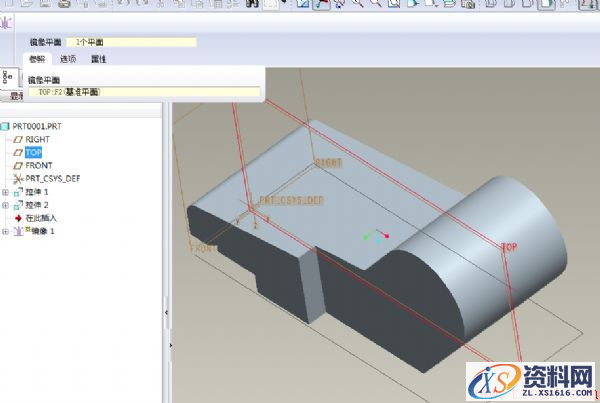The height and width of the screenshot is (403, 600).
Task: Switch to the 选项 tab
Action: (68, 60)
